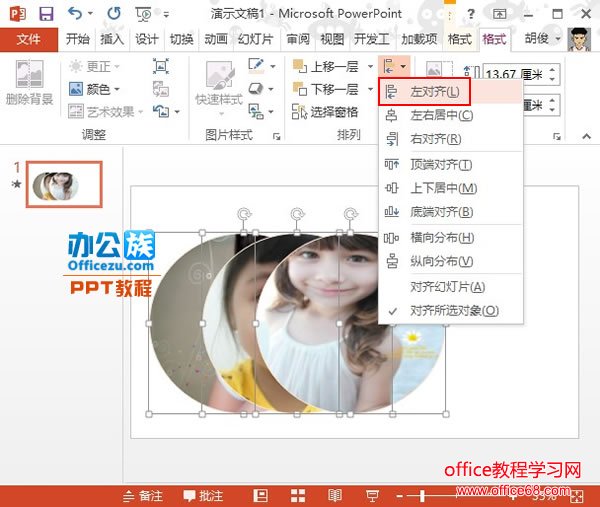Select 上下居中(M) align middle

click(450, 188)
